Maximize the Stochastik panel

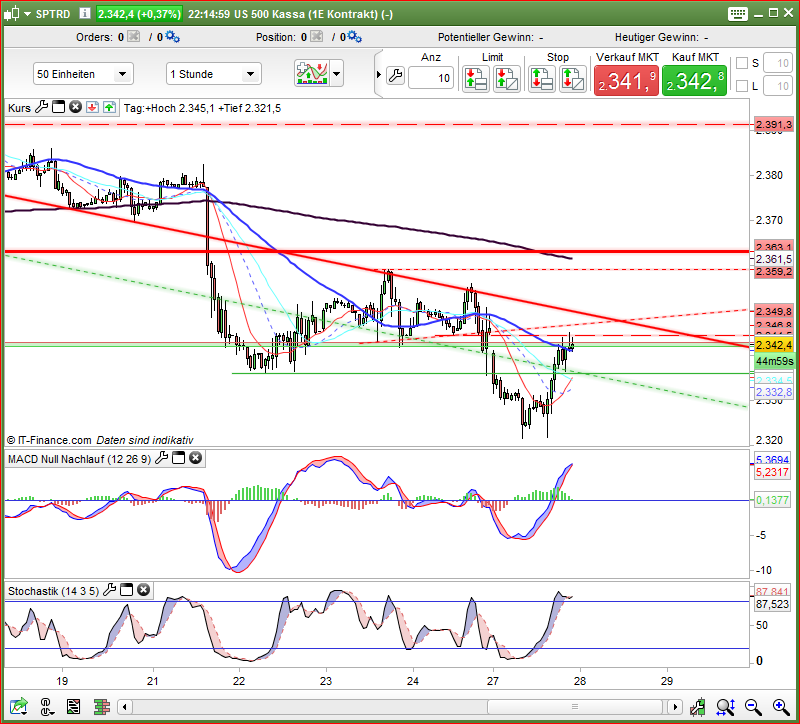(x=126, y=590)
